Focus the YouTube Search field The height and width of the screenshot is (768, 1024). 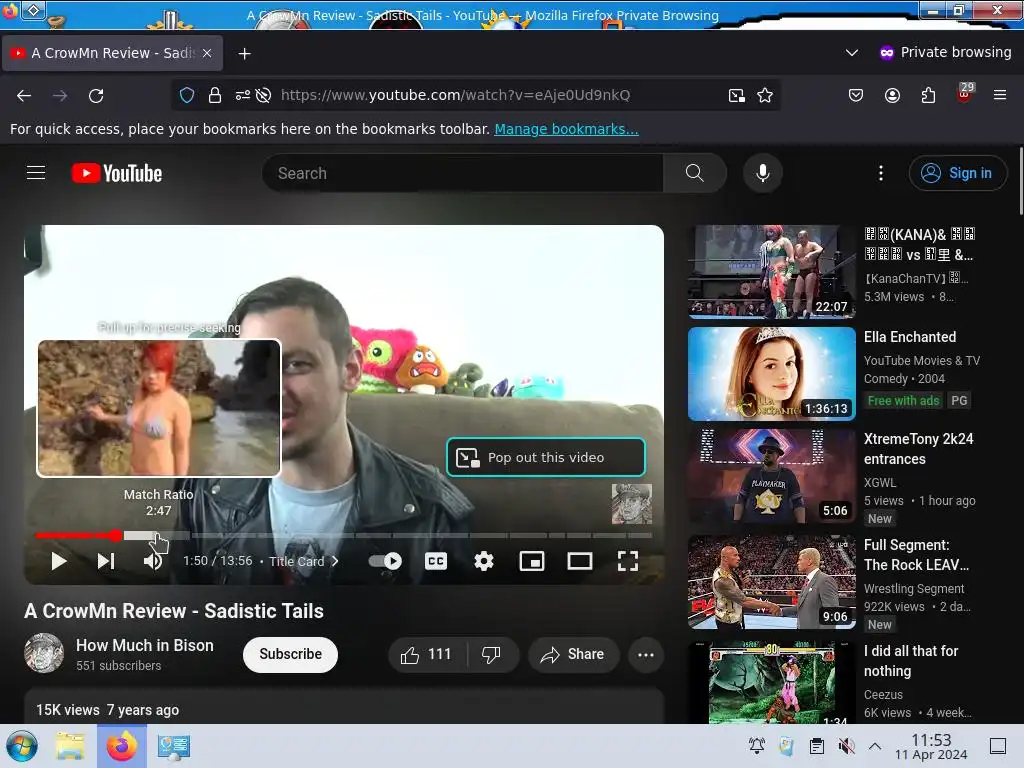click(x=462, y=173)
